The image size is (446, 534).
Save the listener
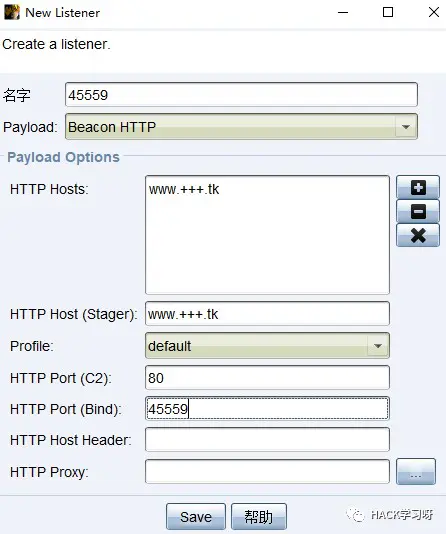(x=196, y=517)
